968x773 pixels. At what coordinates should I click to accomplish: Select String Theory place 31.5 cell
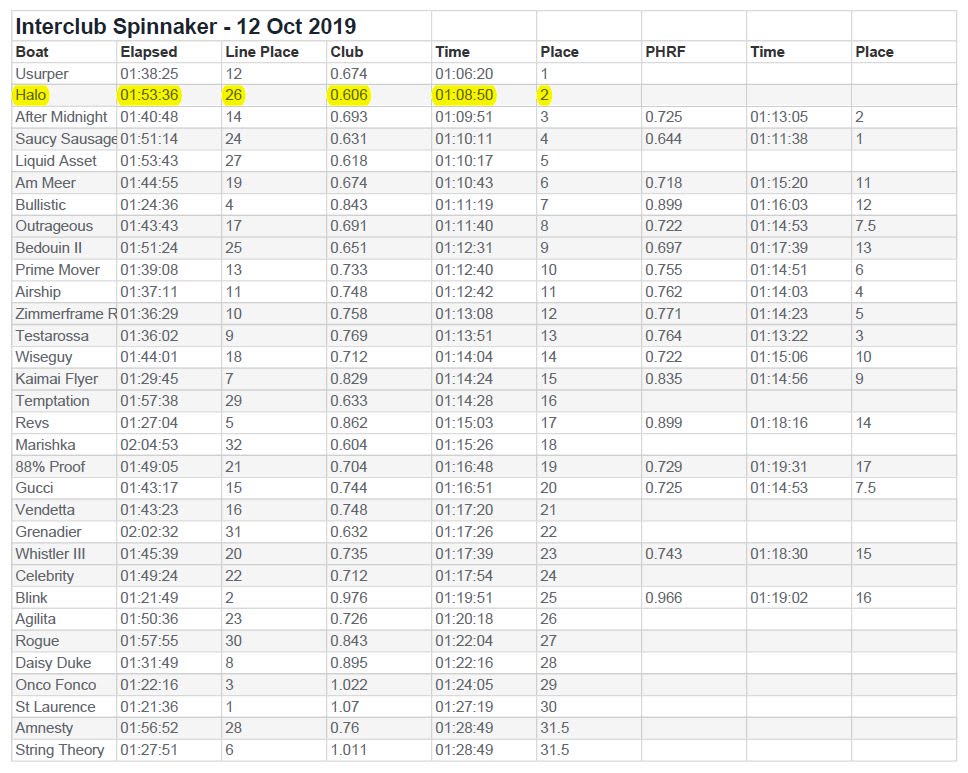[x=589, y=750]
